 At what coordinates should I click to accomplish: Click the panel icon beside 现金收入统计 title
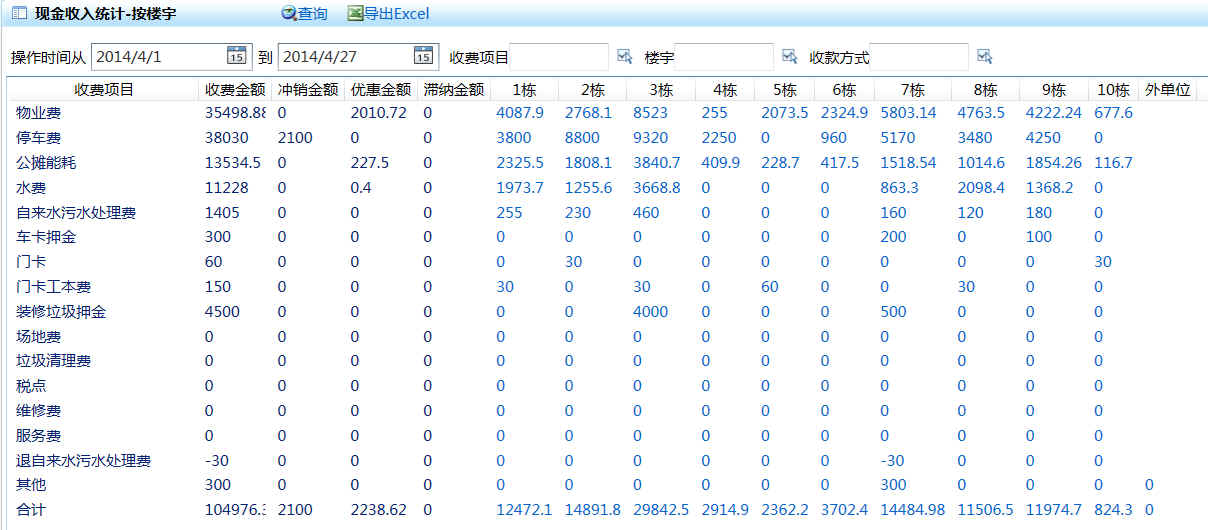(18, 13)
